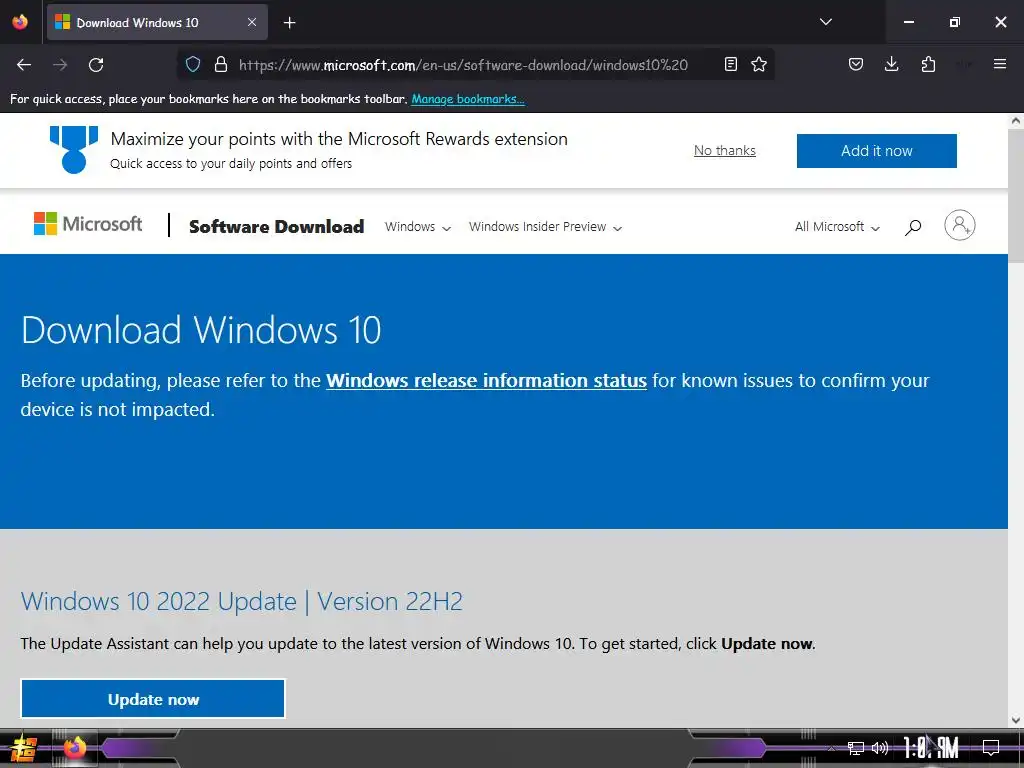Go back to the previous page
Viewport: 1024px width, 768px height.
[24, 65]
